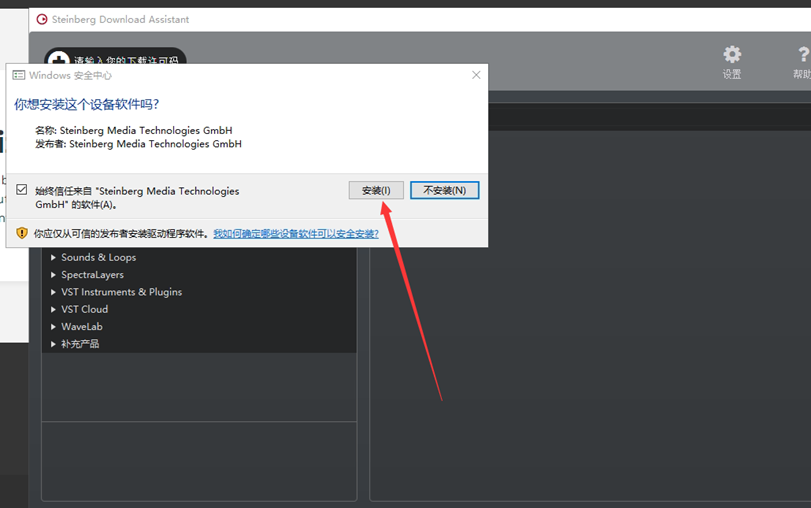Expand the WaveLab category
The image size is (811, 508).
[53, 327]
